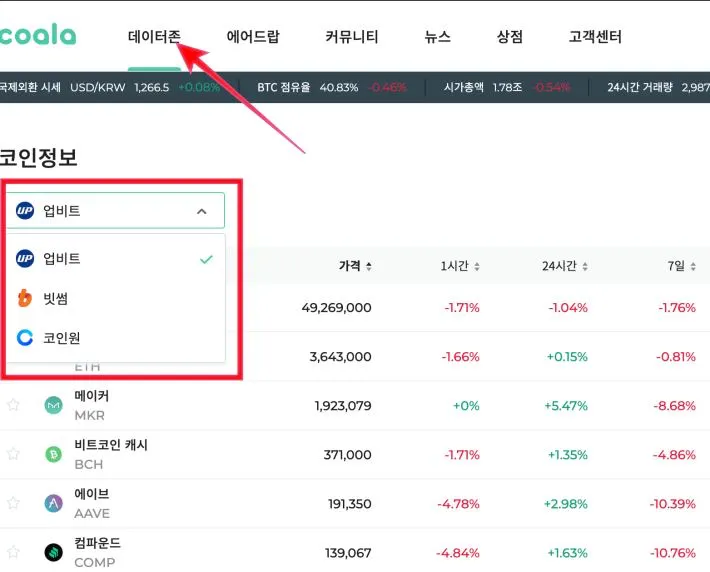Sort table by 24시간 column

tap(565, 266)
